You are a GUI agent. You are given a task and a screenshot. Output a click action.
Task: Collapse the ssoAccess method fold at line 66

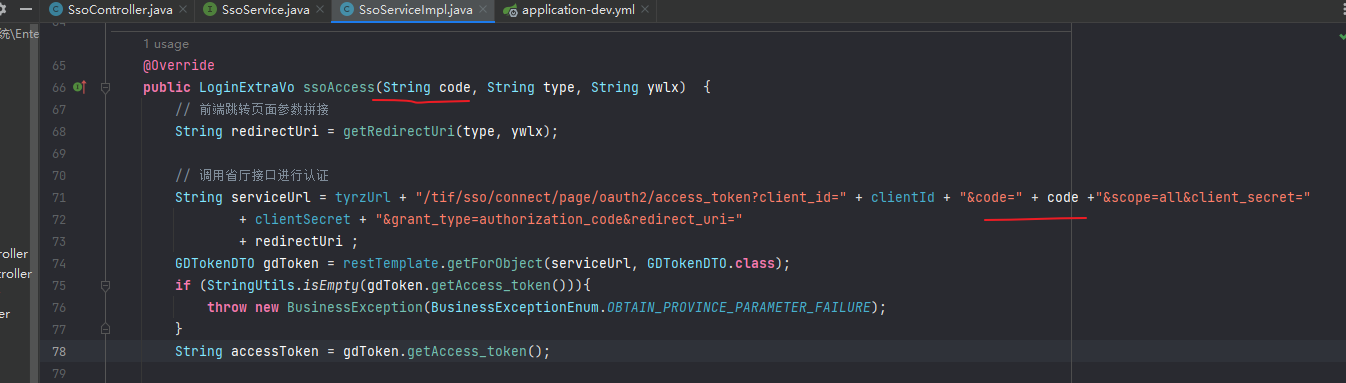pyautogui.click(x=105, y=87)
